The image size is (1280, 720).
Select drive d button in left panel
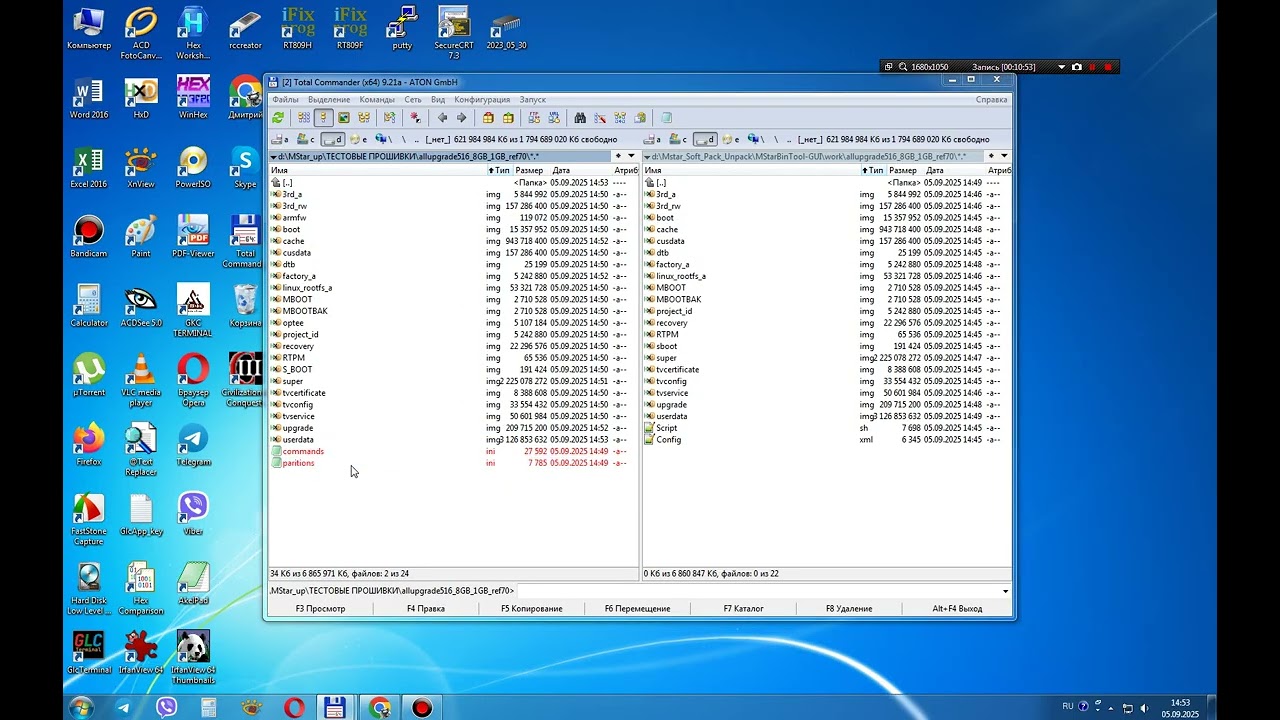coord(333,140)
